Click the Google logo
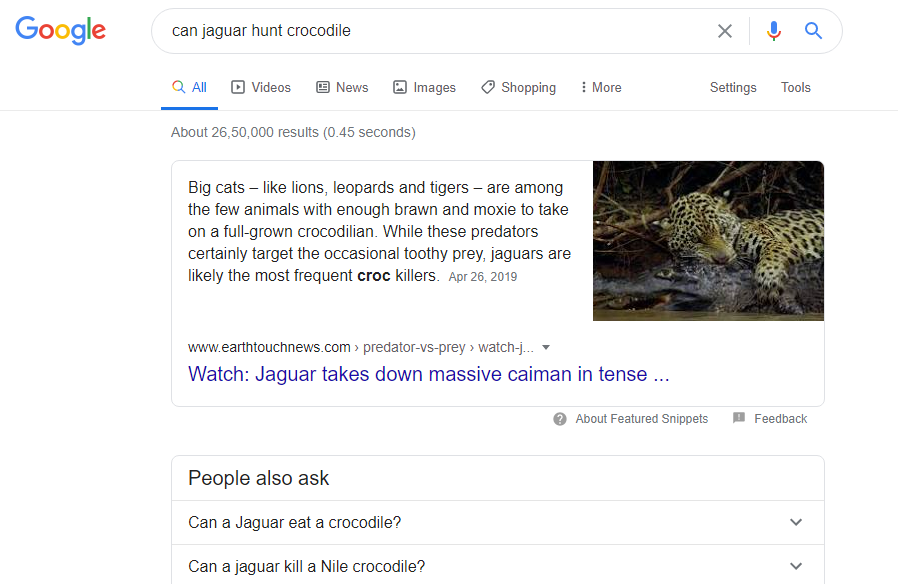Image resolution: width=898 pixels, height=584 pixels. (x=60, y=30)
